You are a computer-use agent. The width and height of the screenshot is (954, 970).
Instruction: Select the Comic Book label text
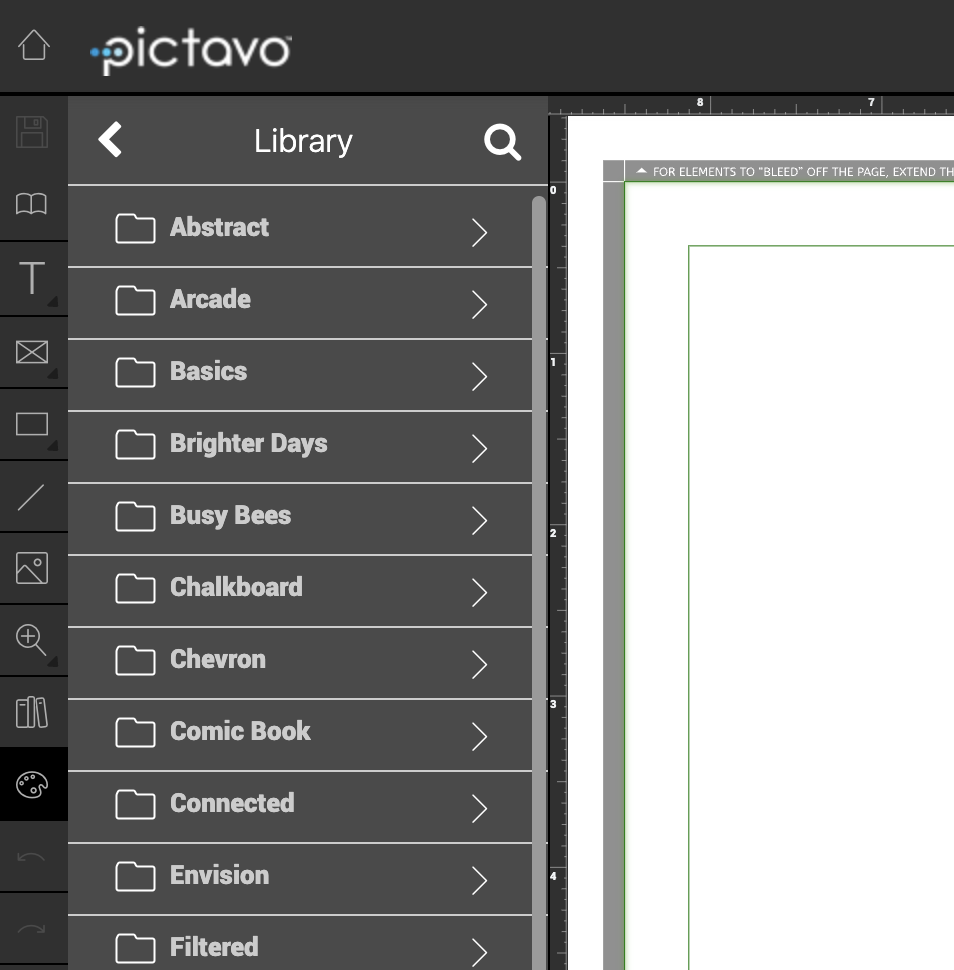(240, 731)
